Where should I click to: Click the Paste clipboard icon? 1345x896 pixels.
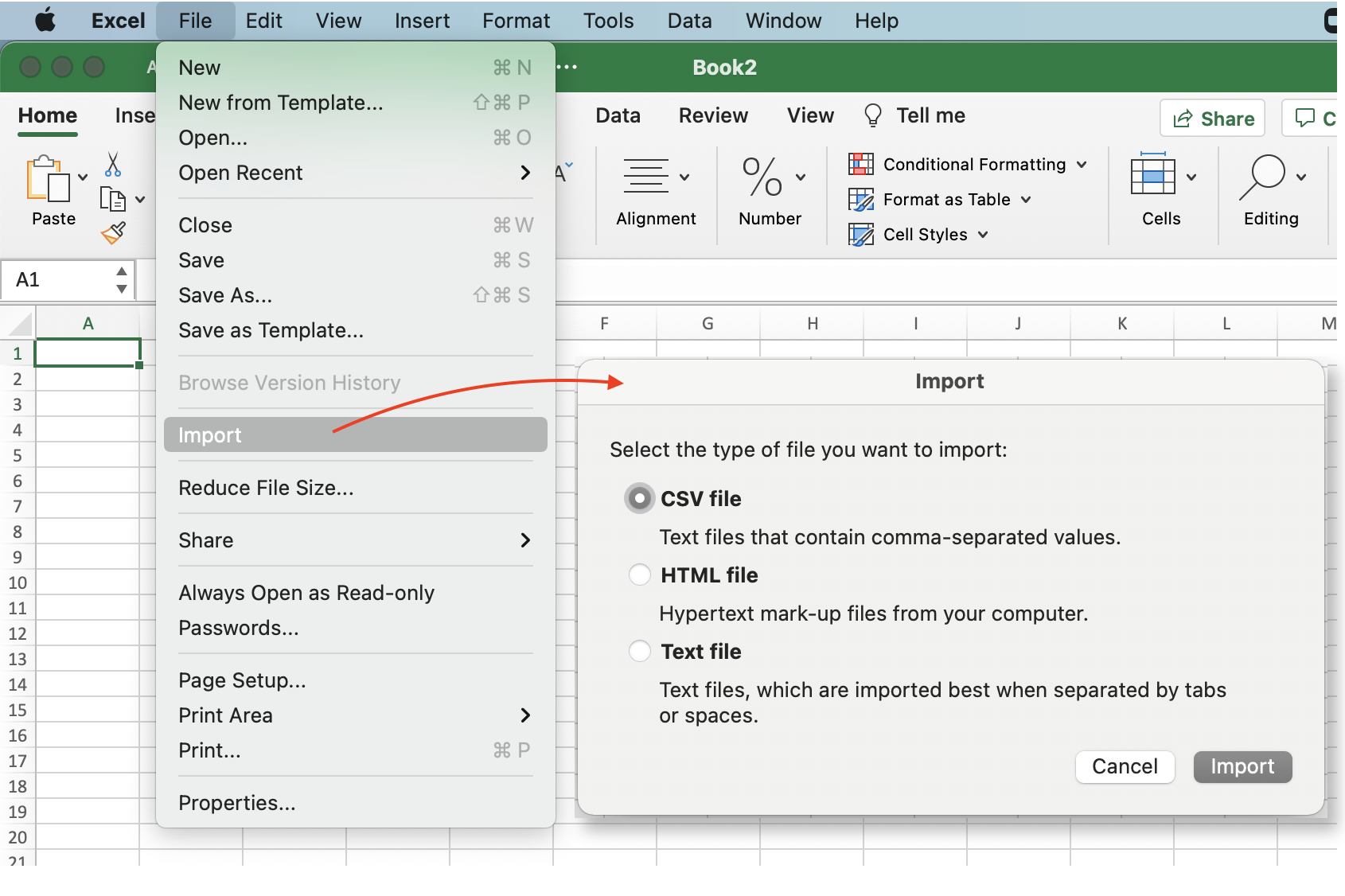pyautogui.click(x=46, y=178)
